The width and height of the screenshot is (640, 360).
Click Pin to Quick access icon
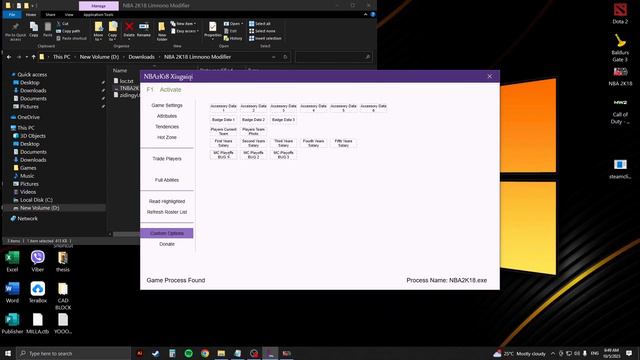click(x=16, y=31)
